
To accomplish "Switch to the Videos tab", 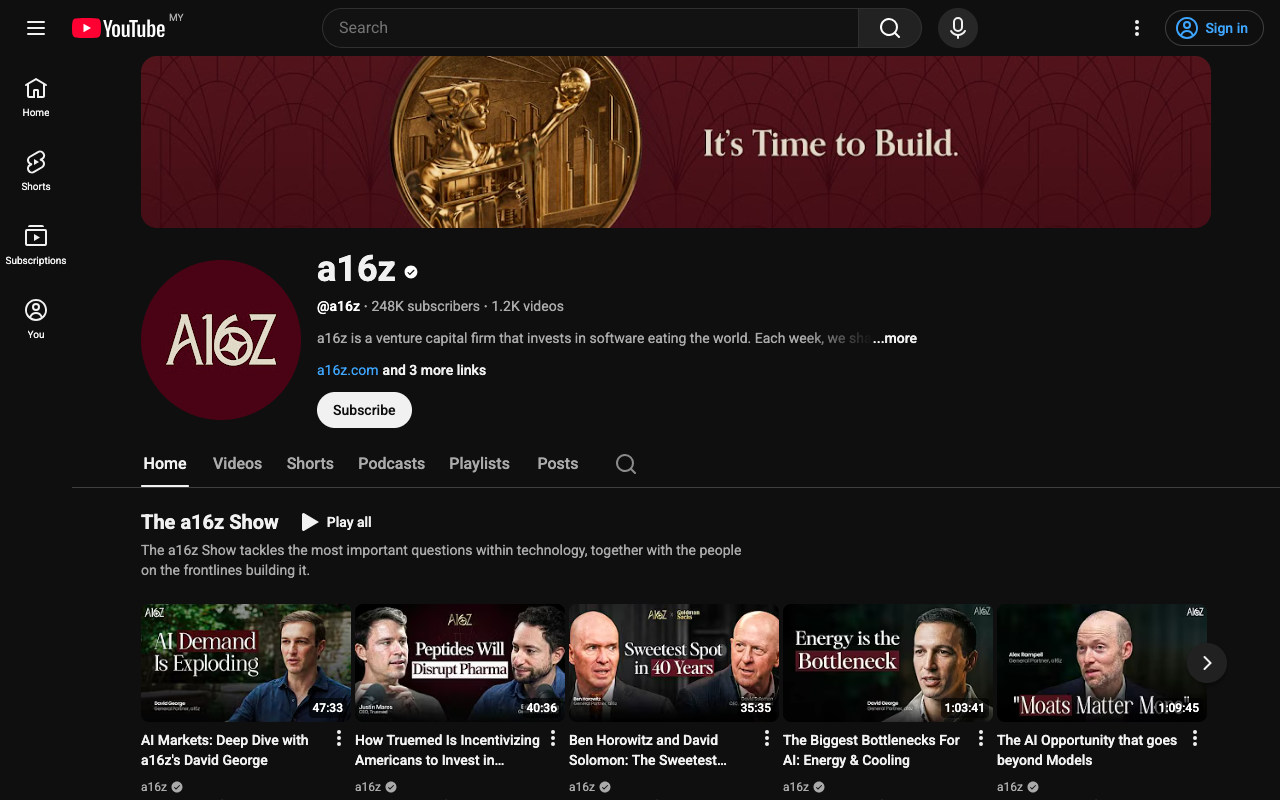I will (237, 464).
